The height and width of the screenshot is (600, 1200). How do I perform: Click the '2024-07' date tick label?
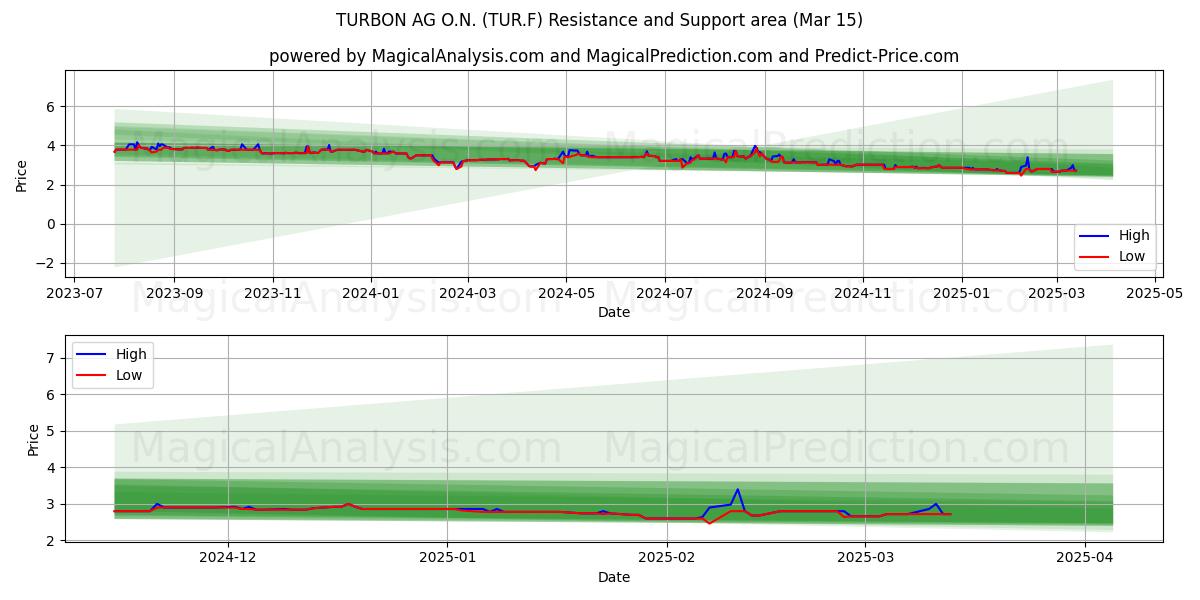[665, 294]
